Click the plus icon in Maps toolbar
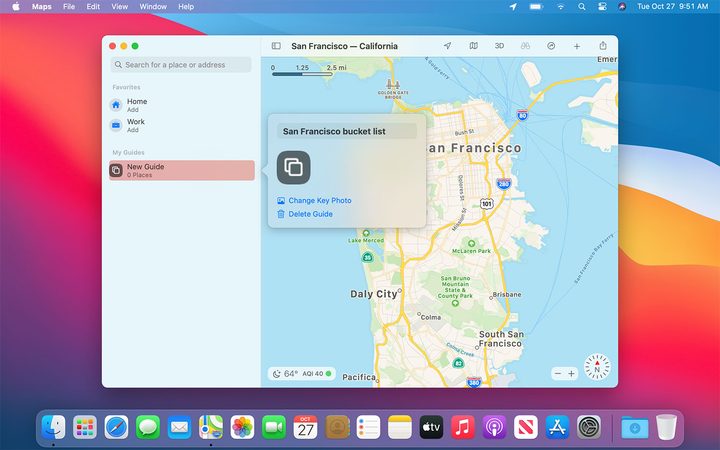The width and height of the screenshot is (720, 450). coord(577,46)
